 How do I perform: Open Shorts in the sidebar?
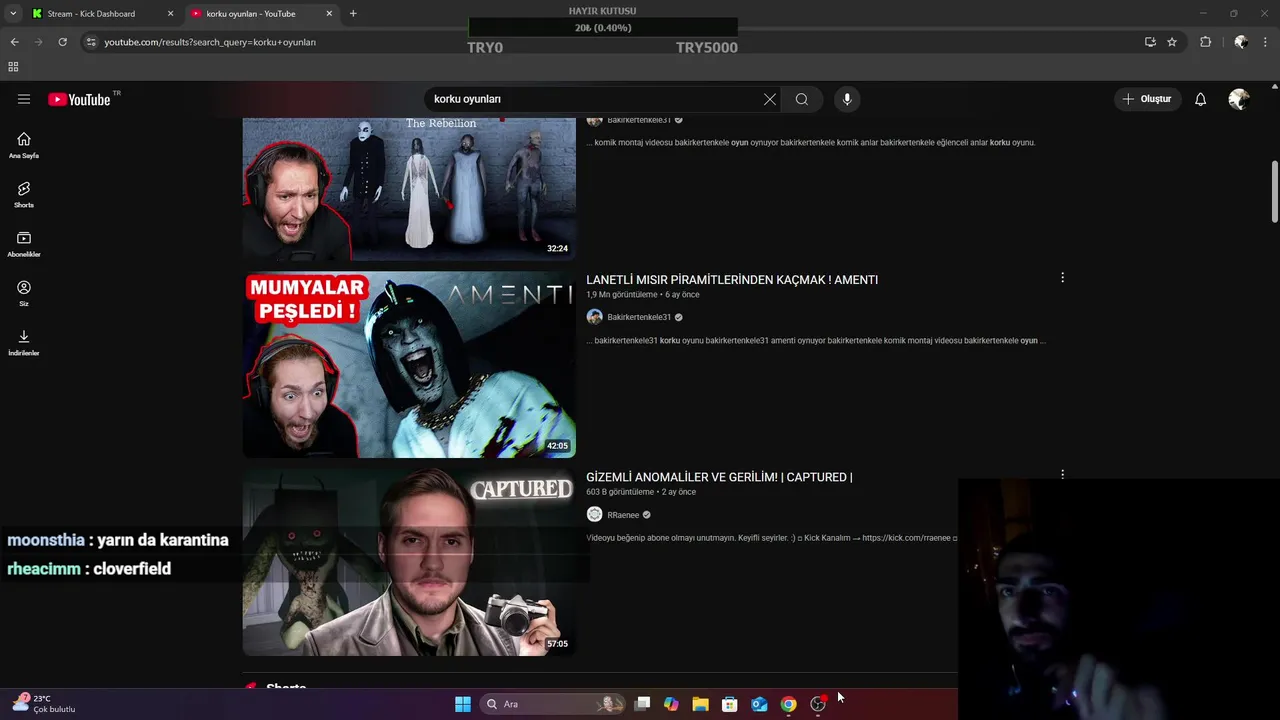pos(24,194)
